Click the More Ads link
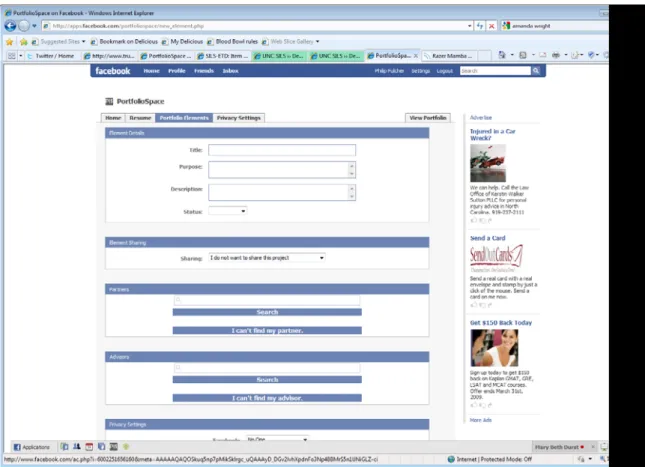 [480, 420]
